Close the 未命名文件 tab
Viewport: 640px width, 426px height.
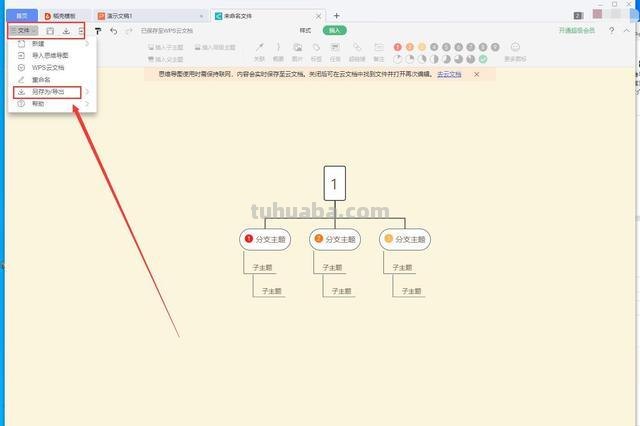pos(318,16)
